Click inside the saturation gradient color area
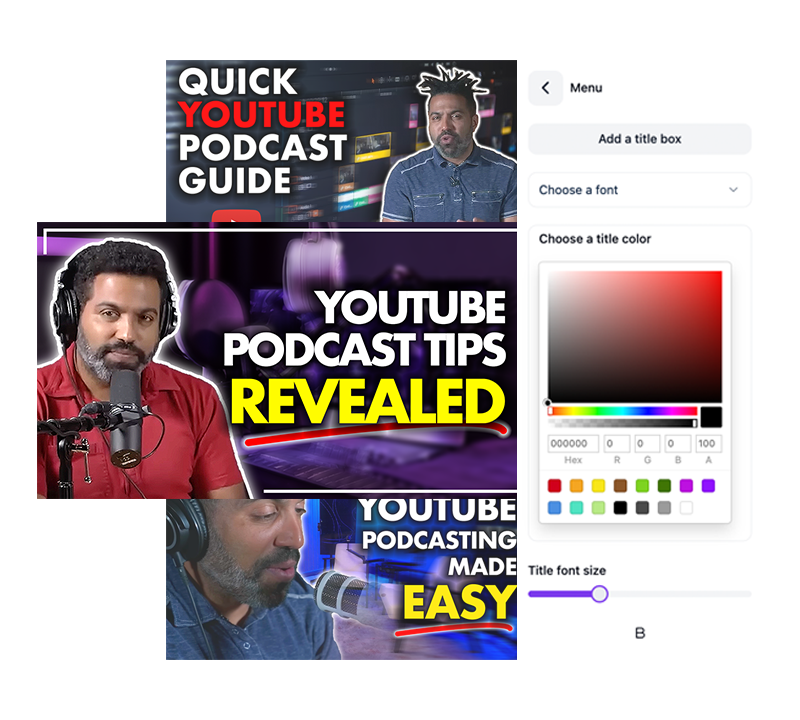The image size is (800, 720). click(635, 337)
